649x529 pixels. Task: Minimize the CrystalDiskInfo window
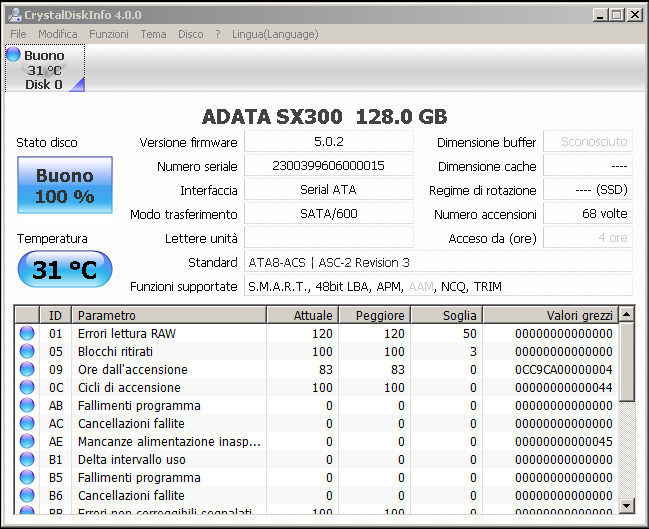click(x=599, y=15)
